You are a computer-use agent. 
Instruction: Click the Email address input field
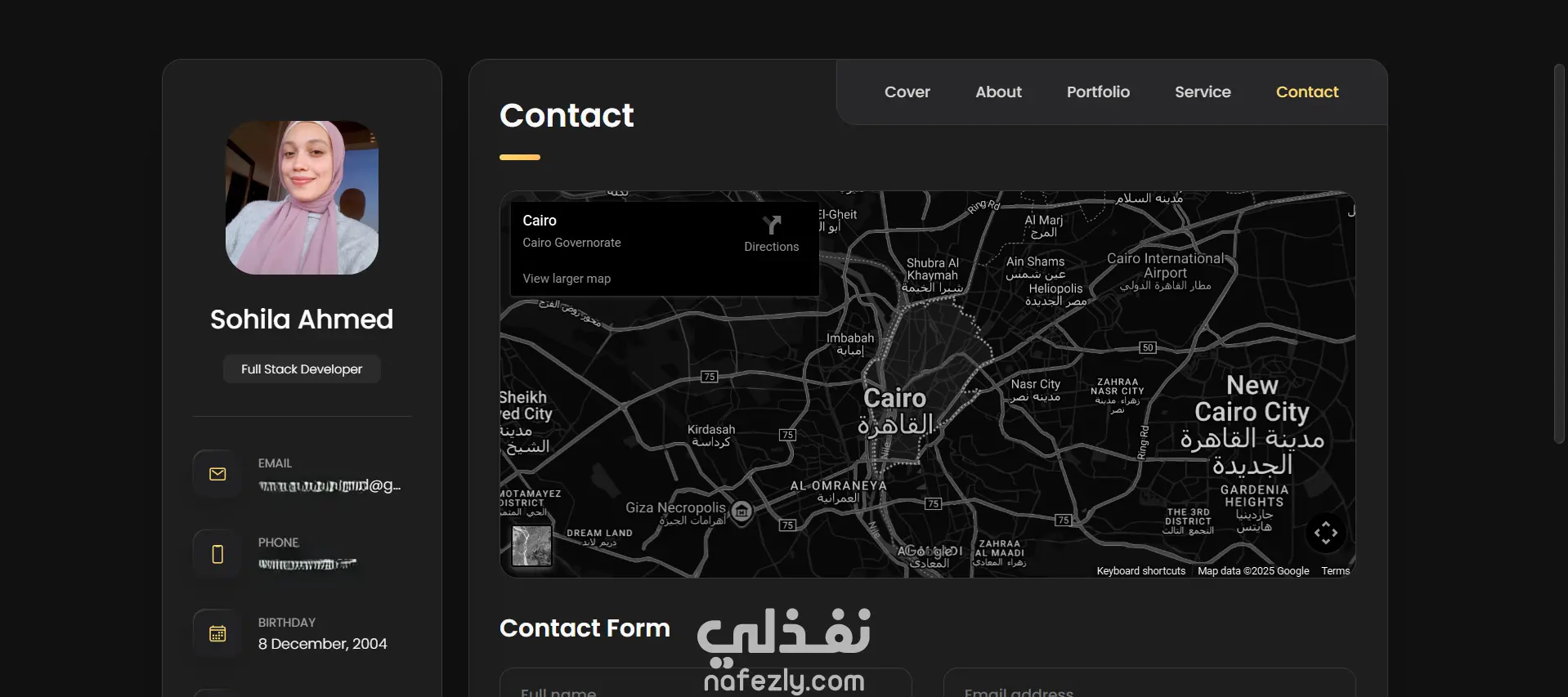(x=1149, y=683)
